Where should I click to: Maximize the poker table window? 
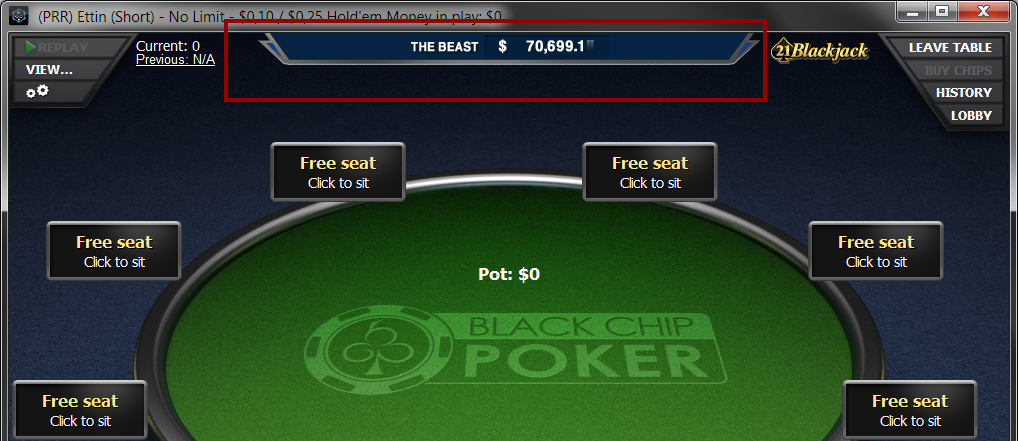[942, 10]
